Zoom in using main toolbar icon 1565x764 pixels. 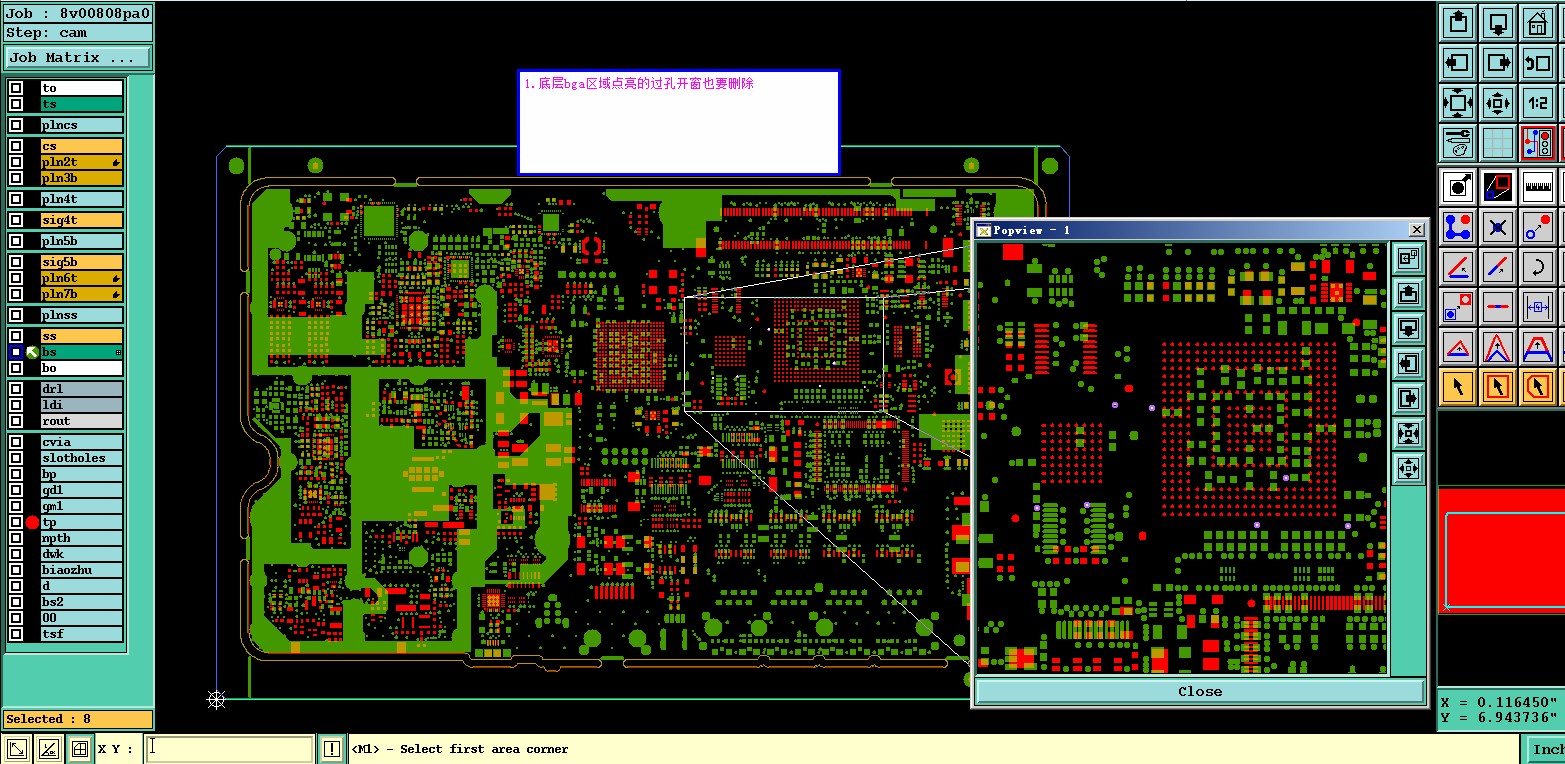[1458, 103]
